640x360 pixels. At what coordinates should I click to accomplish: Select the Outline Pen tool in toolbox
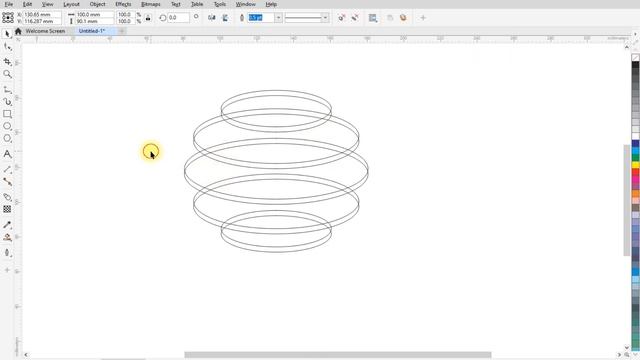click(x=7, y=253)
